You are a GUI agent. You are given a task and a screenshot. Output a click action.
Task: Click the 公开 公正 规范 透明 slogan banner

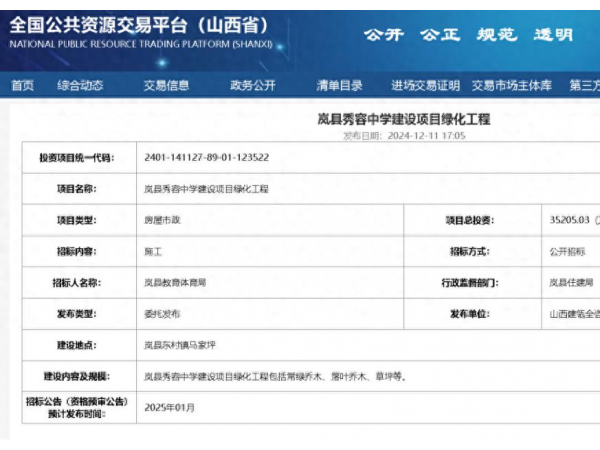point(468,35)
